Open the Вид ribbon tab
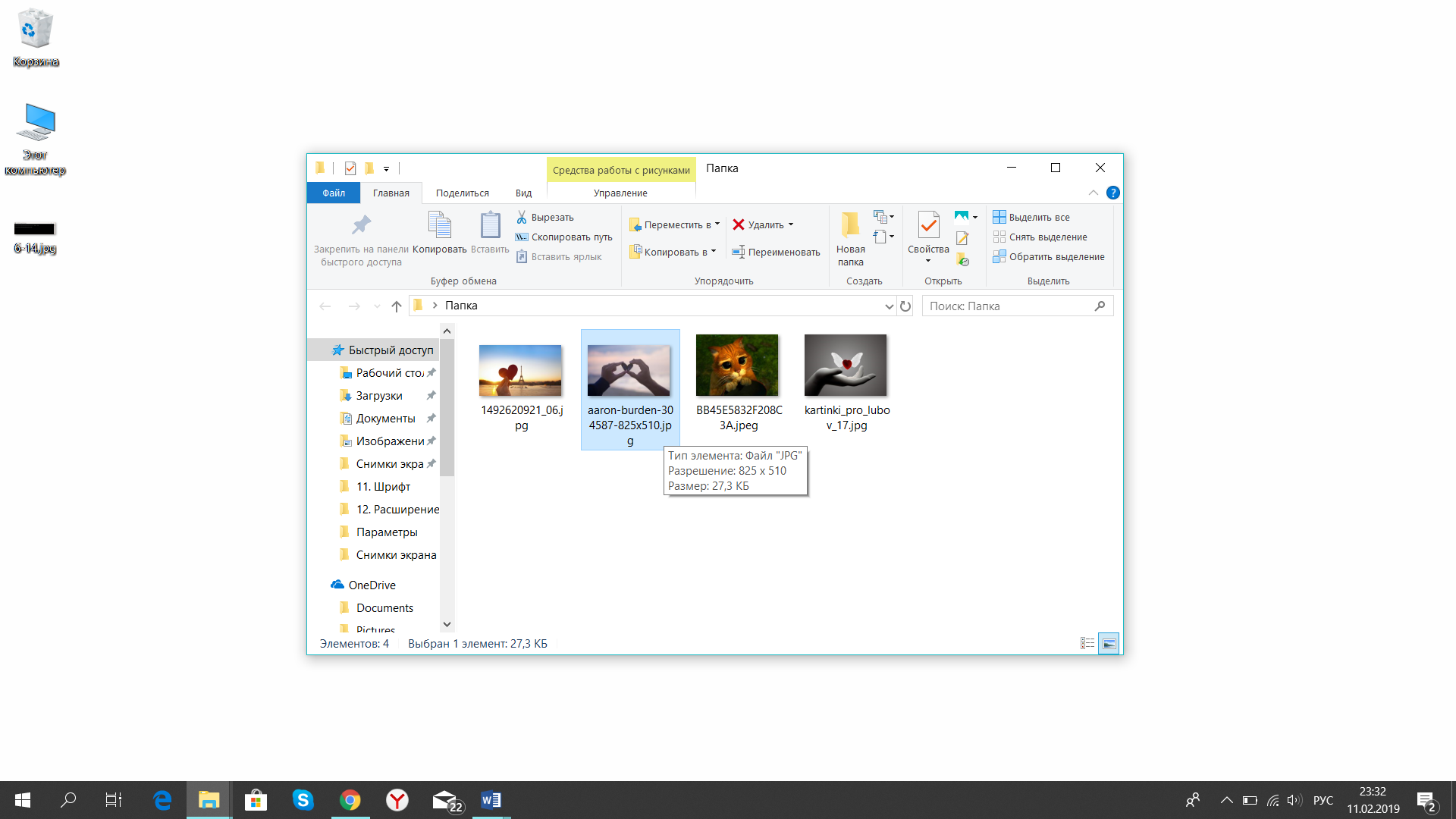This screenshot has width=1456, height=819. click(523, 193)
